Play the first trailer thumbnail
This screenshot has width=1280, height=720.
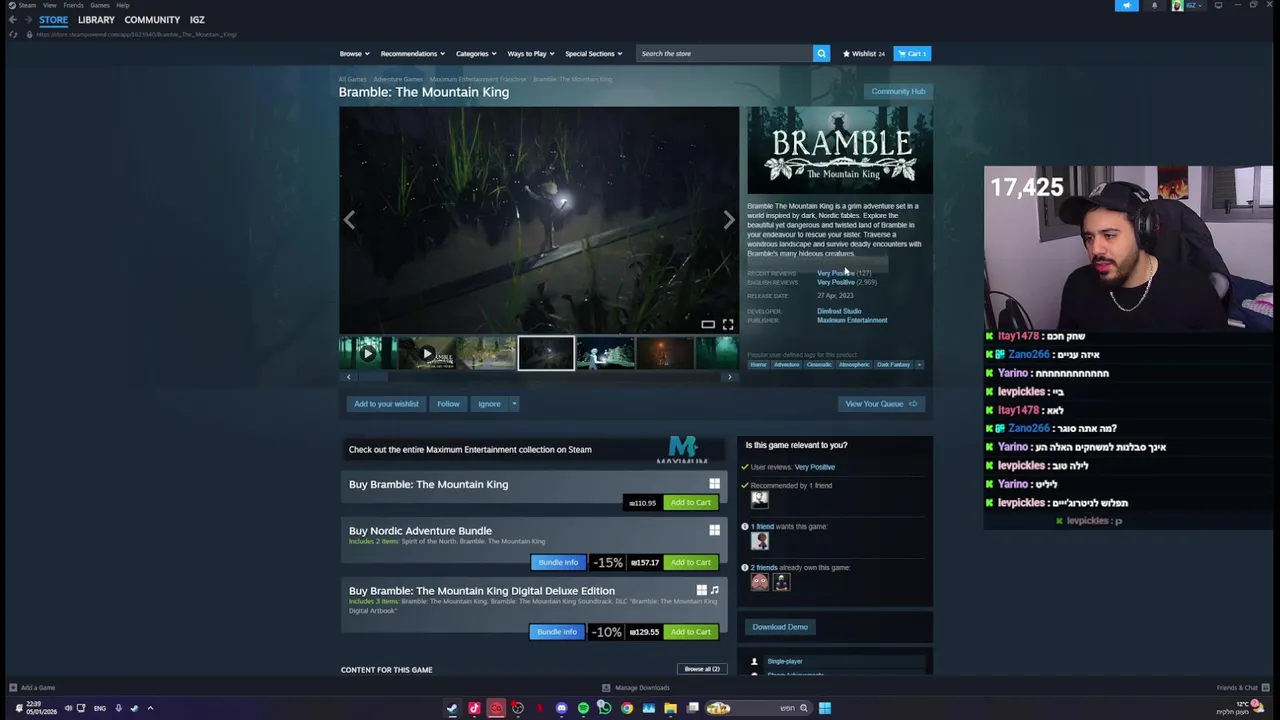click(367, 353)
